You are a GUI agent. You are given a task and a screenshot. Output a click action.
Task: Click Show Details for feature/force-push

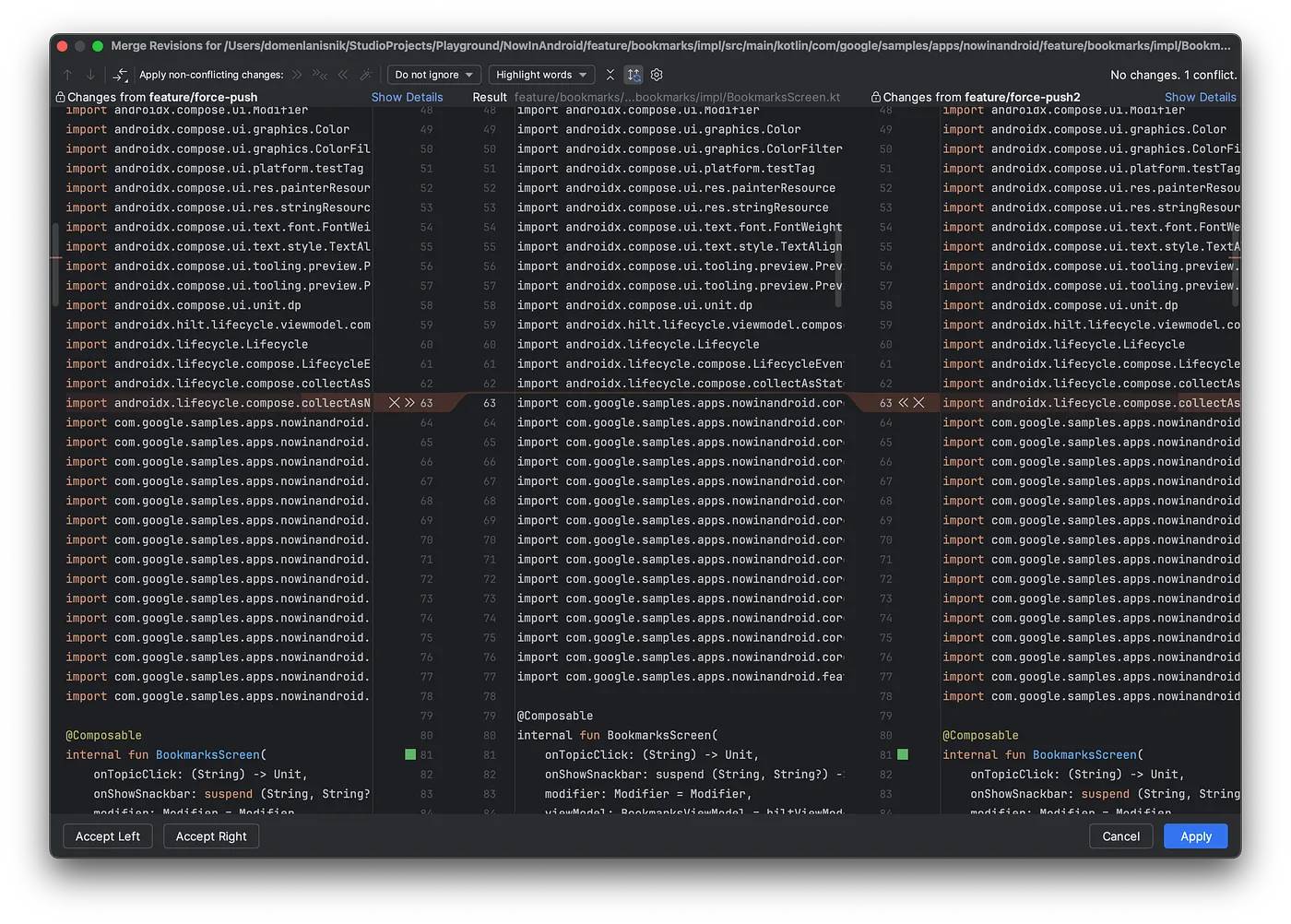(x=407, y=97)
